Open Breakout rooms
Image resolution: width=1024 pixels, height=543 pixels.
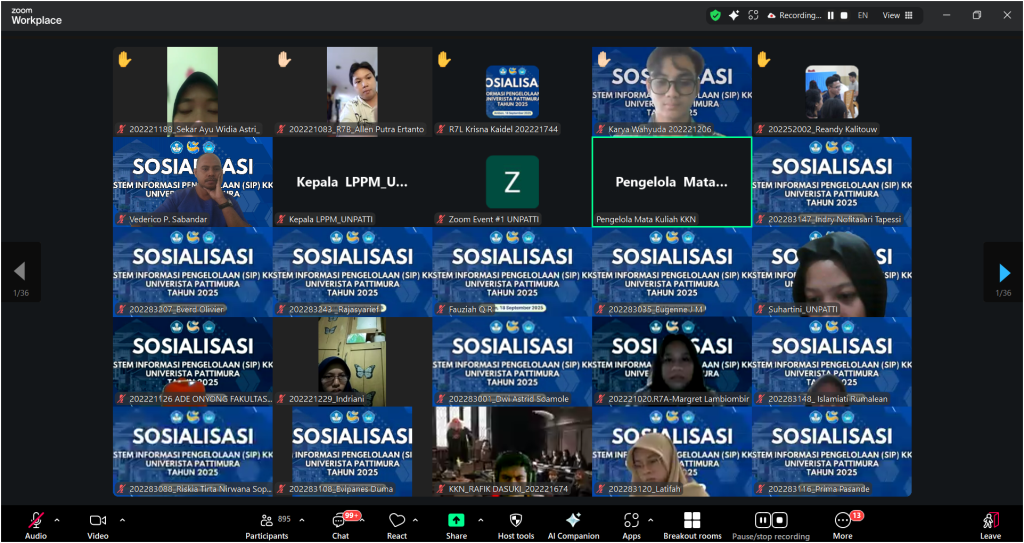point(691,523)
